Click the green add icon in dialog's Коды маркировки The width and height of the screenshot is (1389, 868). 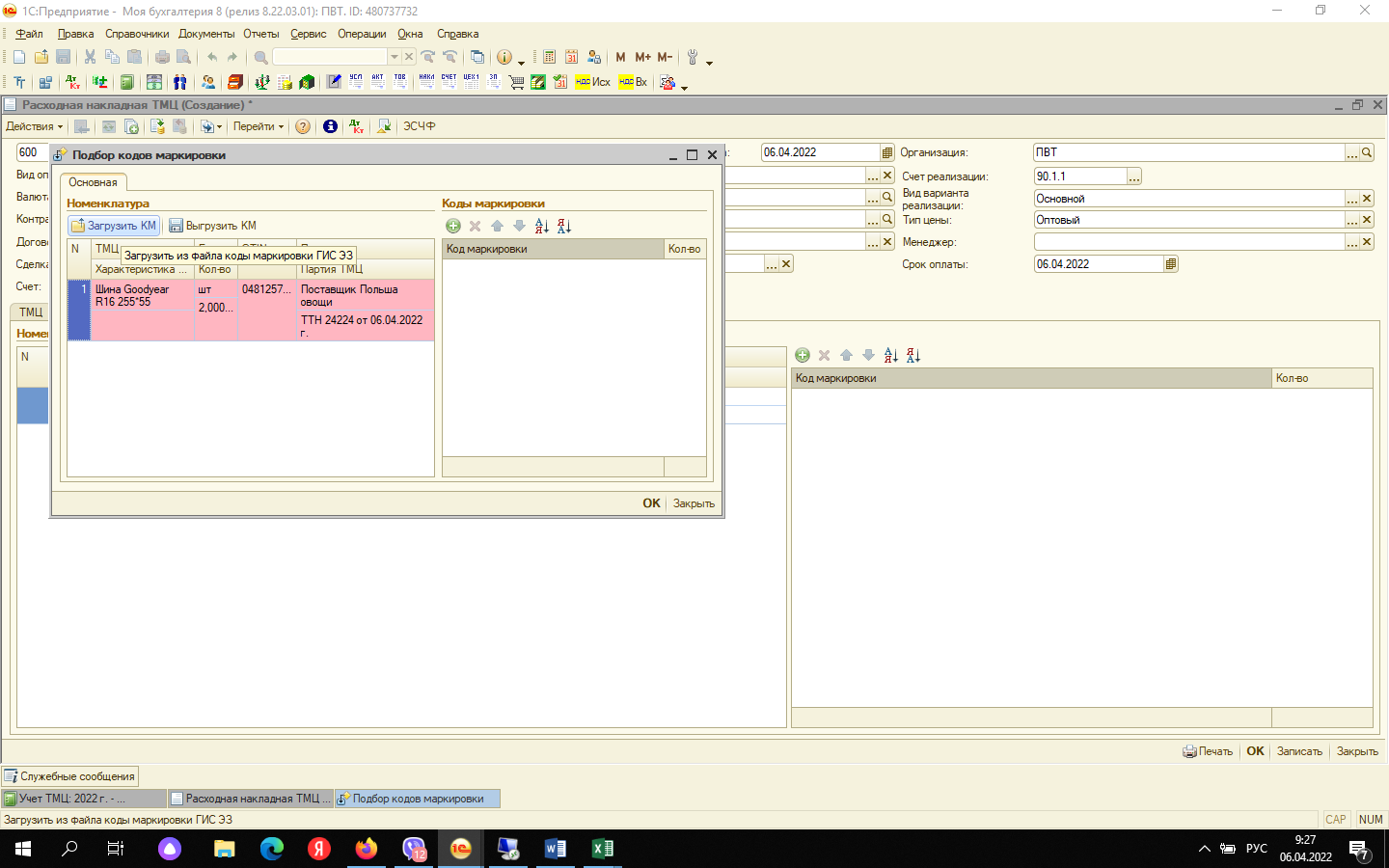coord(453,226)
